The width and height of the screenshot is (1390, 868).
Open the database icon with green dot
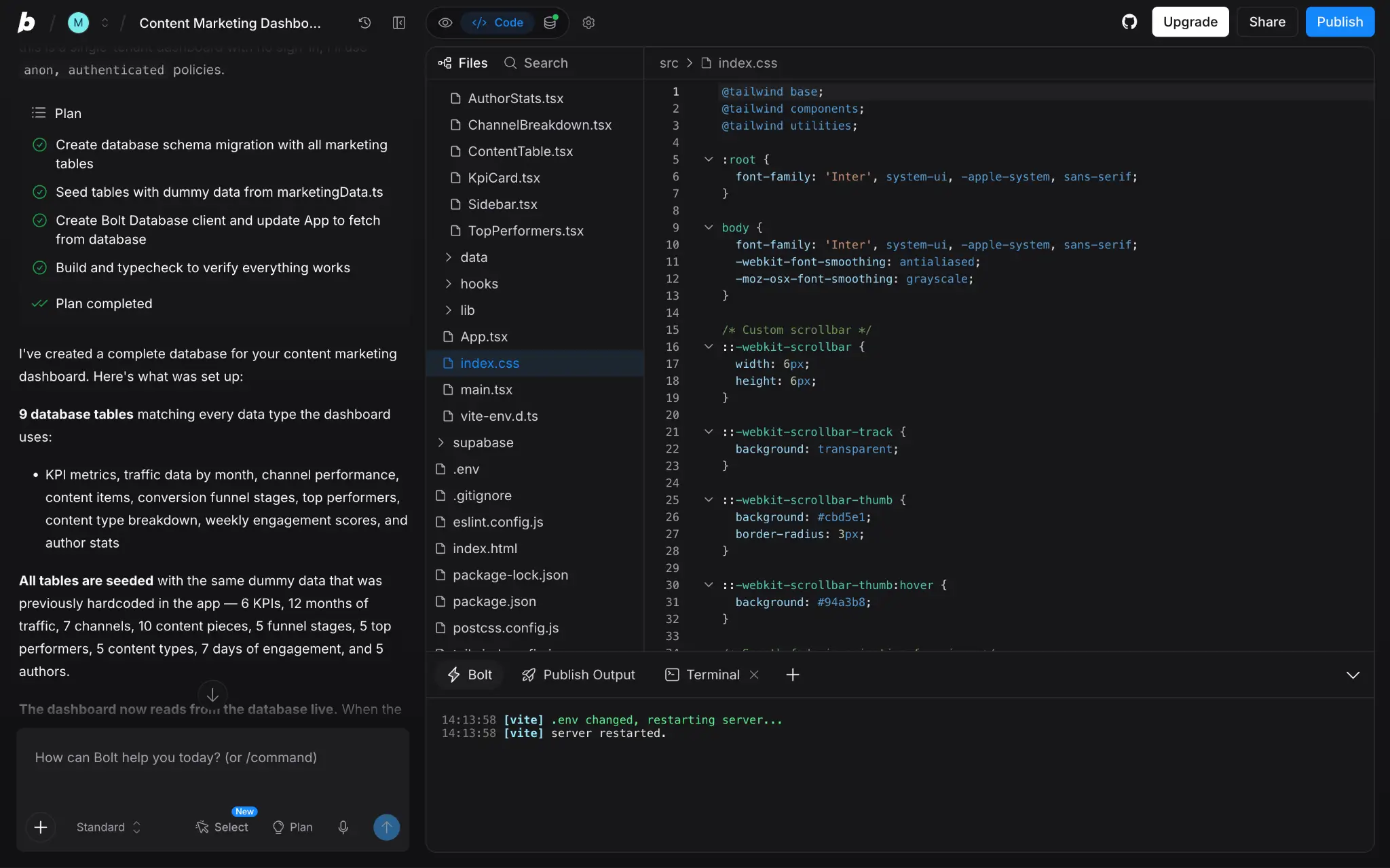(x=550, y=22)
